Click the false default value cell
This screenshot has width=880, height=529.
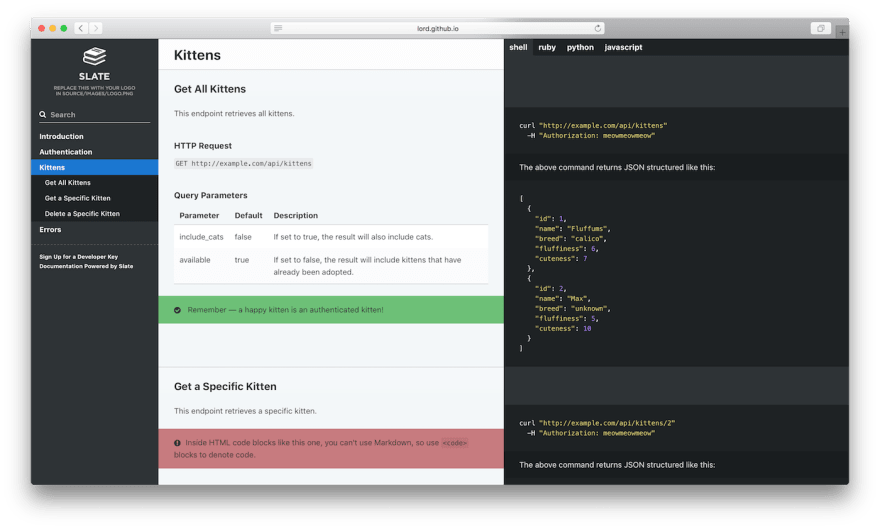point(243,237)
